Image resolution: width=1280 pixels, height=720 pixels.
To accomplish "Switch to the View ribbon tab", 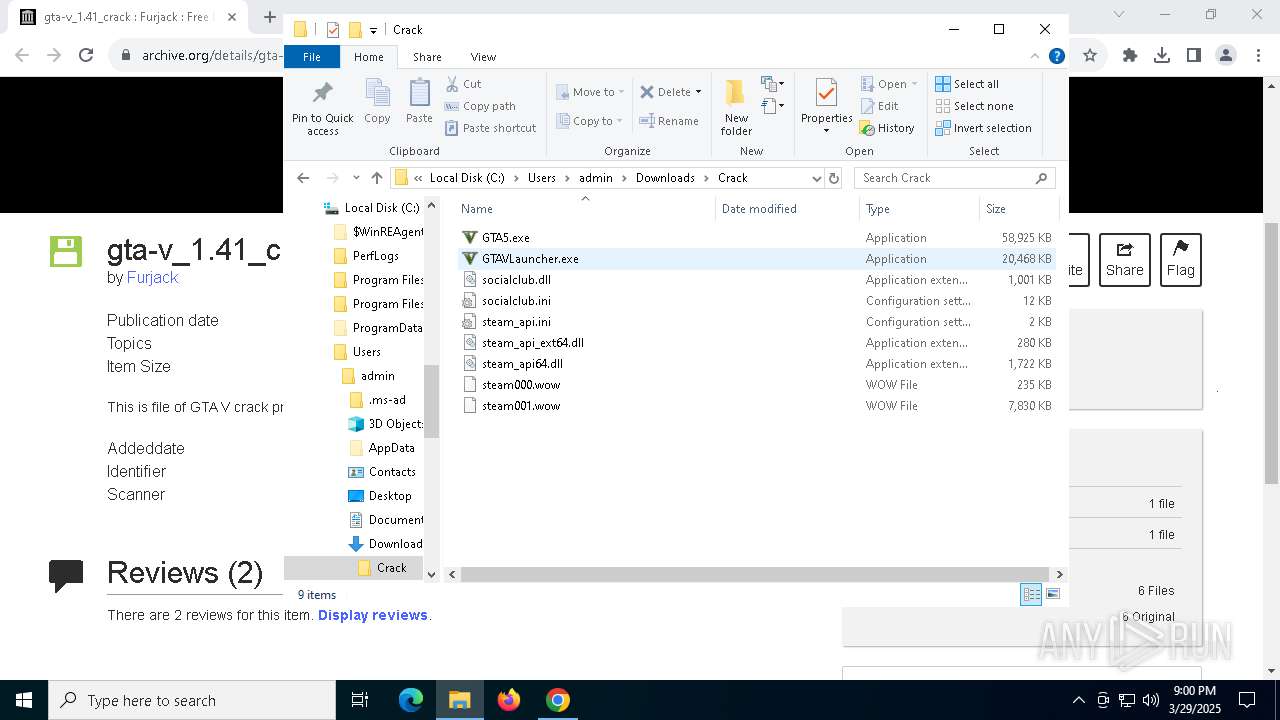I will pos(483,57).
